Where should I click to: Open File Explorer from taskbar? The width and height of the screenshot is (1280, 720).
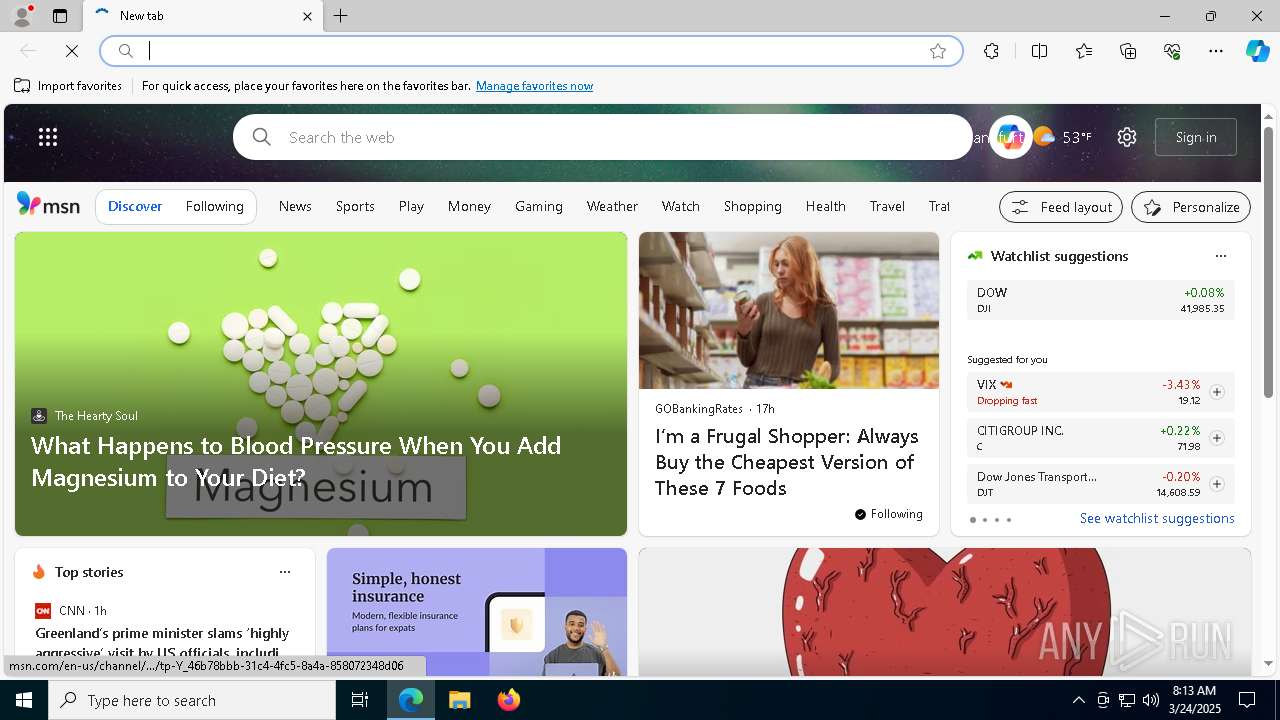(x=459, y=700)
